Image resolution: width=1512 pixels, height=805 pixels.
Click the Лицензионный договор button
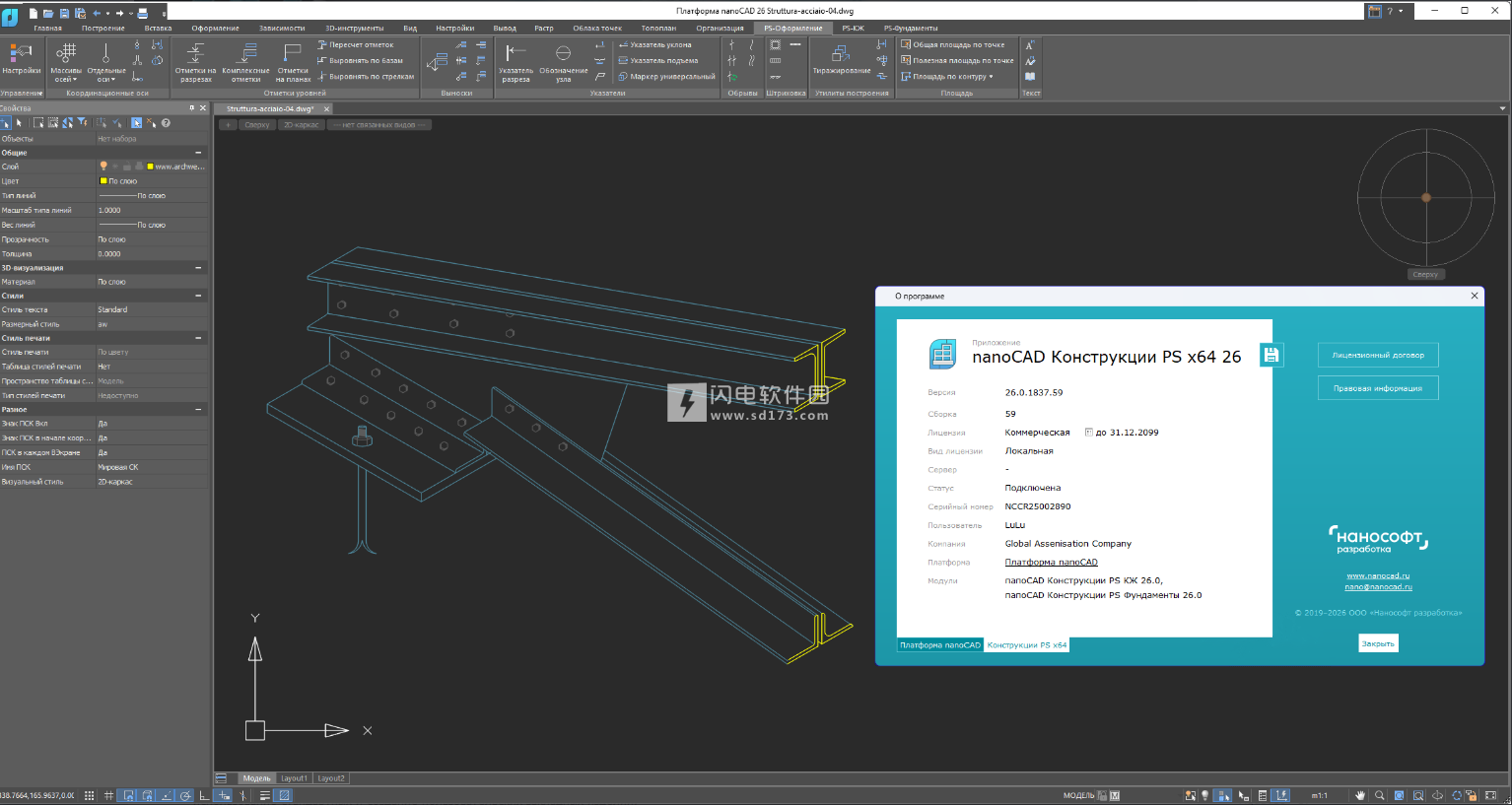[1378, 355]
